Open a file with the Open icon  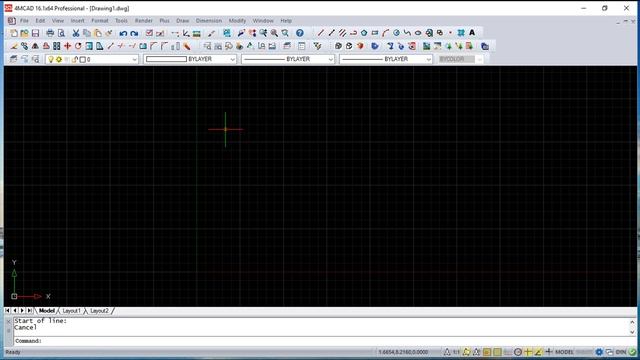pos(24,33)
